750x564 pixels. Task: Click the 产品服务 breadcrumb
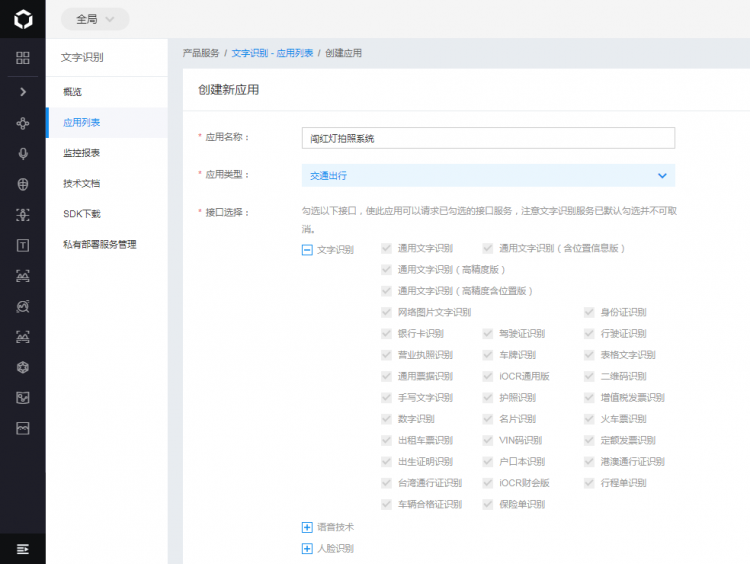click(x=201, y=53)
